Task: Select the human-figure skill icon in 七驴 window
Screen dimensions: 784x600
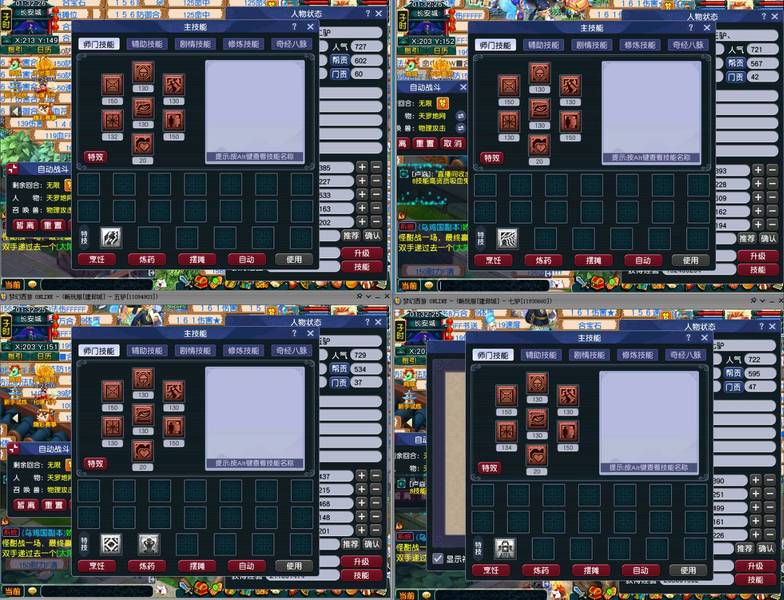Action: (568, 432)
